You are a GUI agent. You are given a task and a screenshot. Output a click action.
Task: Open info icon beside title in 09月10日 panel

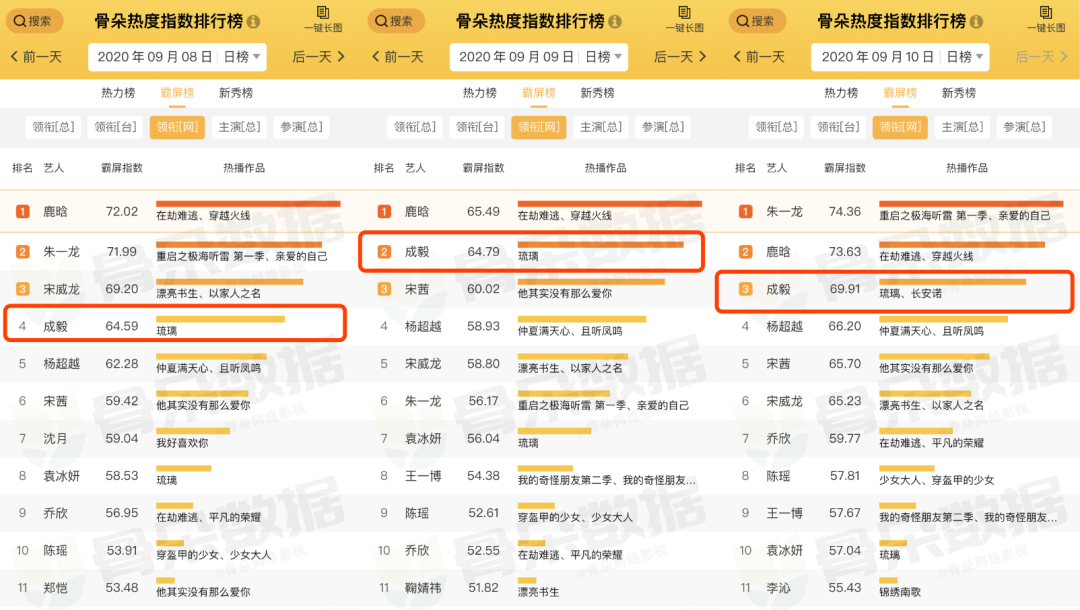click(x=977, y=21)
